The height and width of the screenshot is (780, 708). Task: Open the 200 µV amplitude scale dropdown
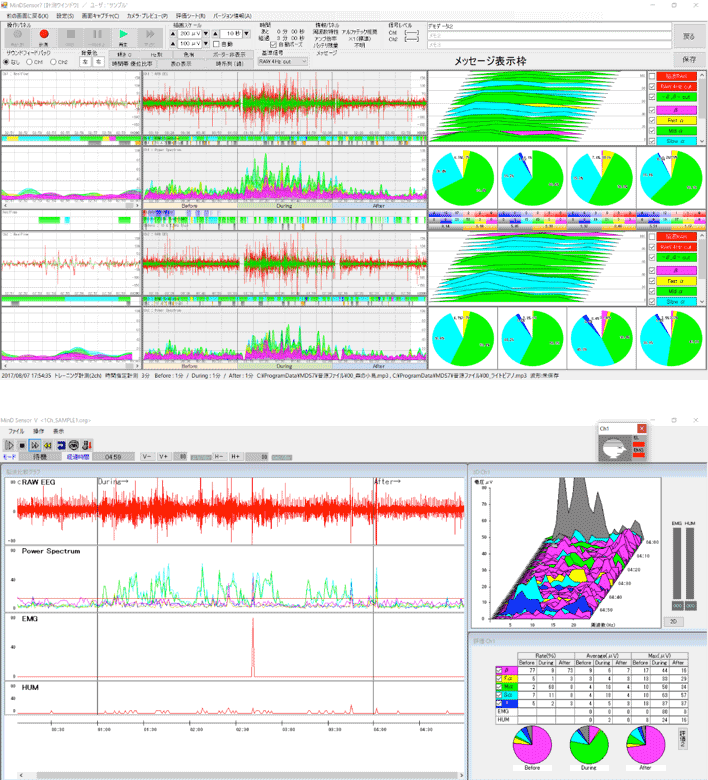pyautogui.click(x=191, y=33)
